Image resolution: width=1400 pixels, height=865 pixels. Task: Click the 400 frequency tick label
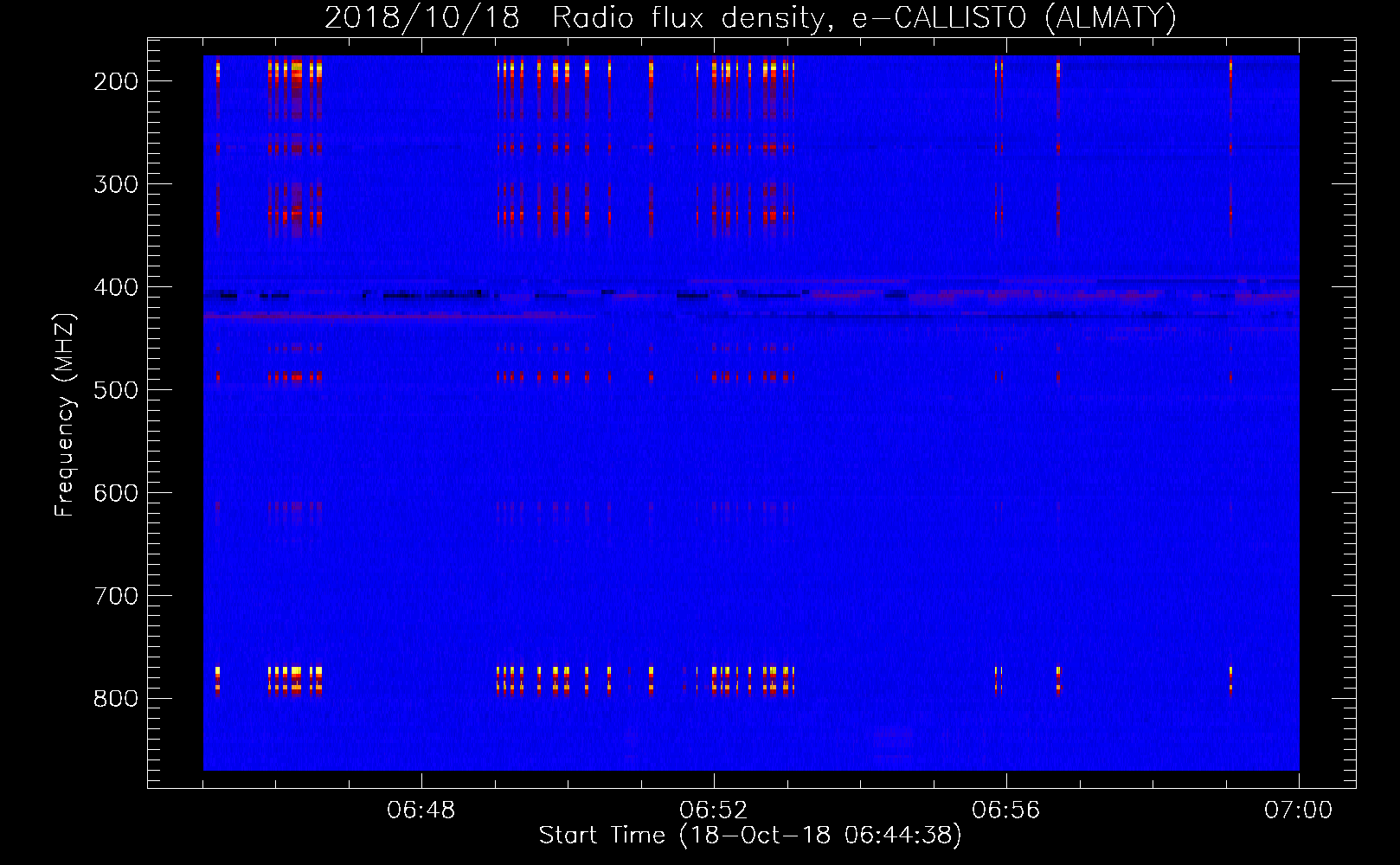coord(116,287)
